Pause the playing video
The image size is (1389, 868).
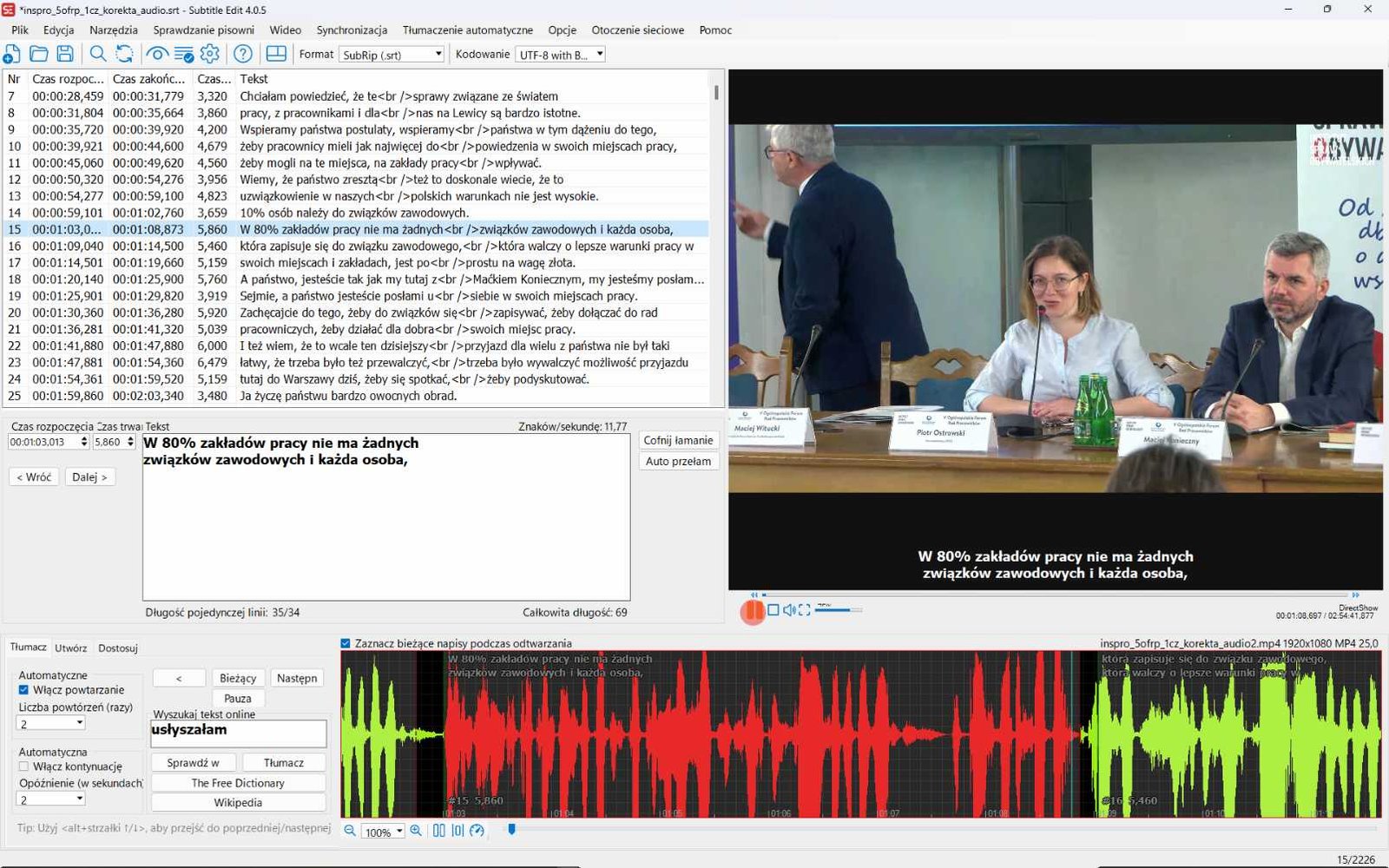(753, 611)
